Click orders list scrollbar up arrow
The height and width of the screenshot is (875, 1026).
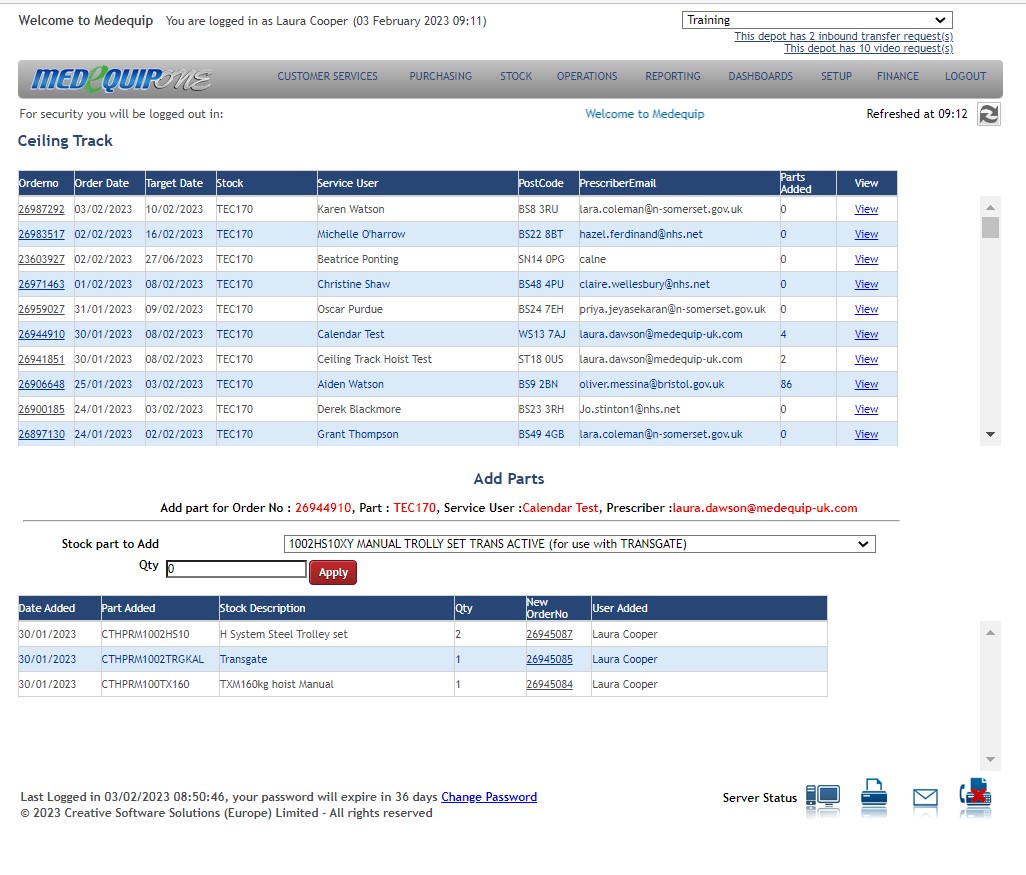tap(990, 207)
